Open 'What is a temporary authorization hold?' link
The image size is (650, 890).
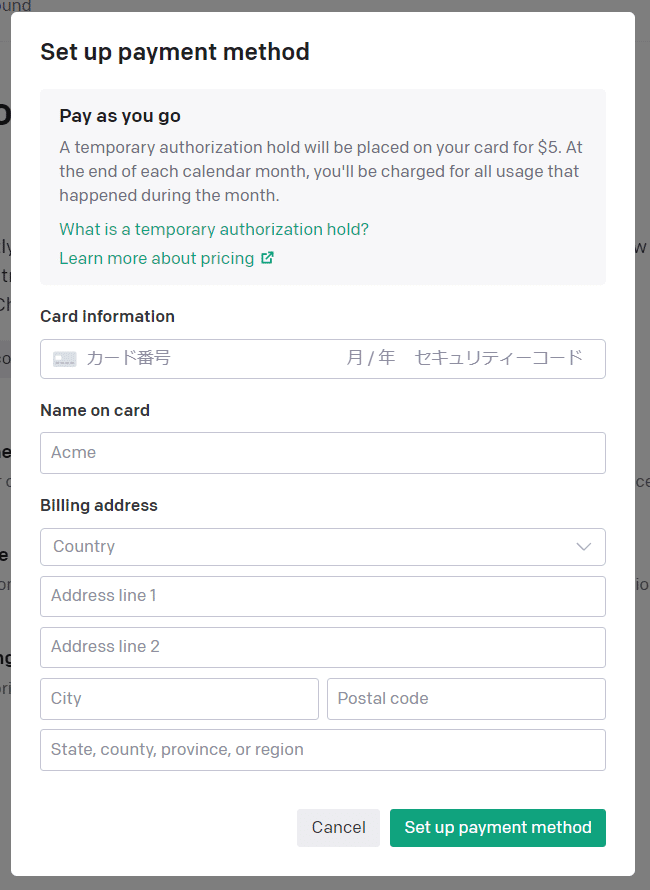pyautogui.click(x=214, y=229)
